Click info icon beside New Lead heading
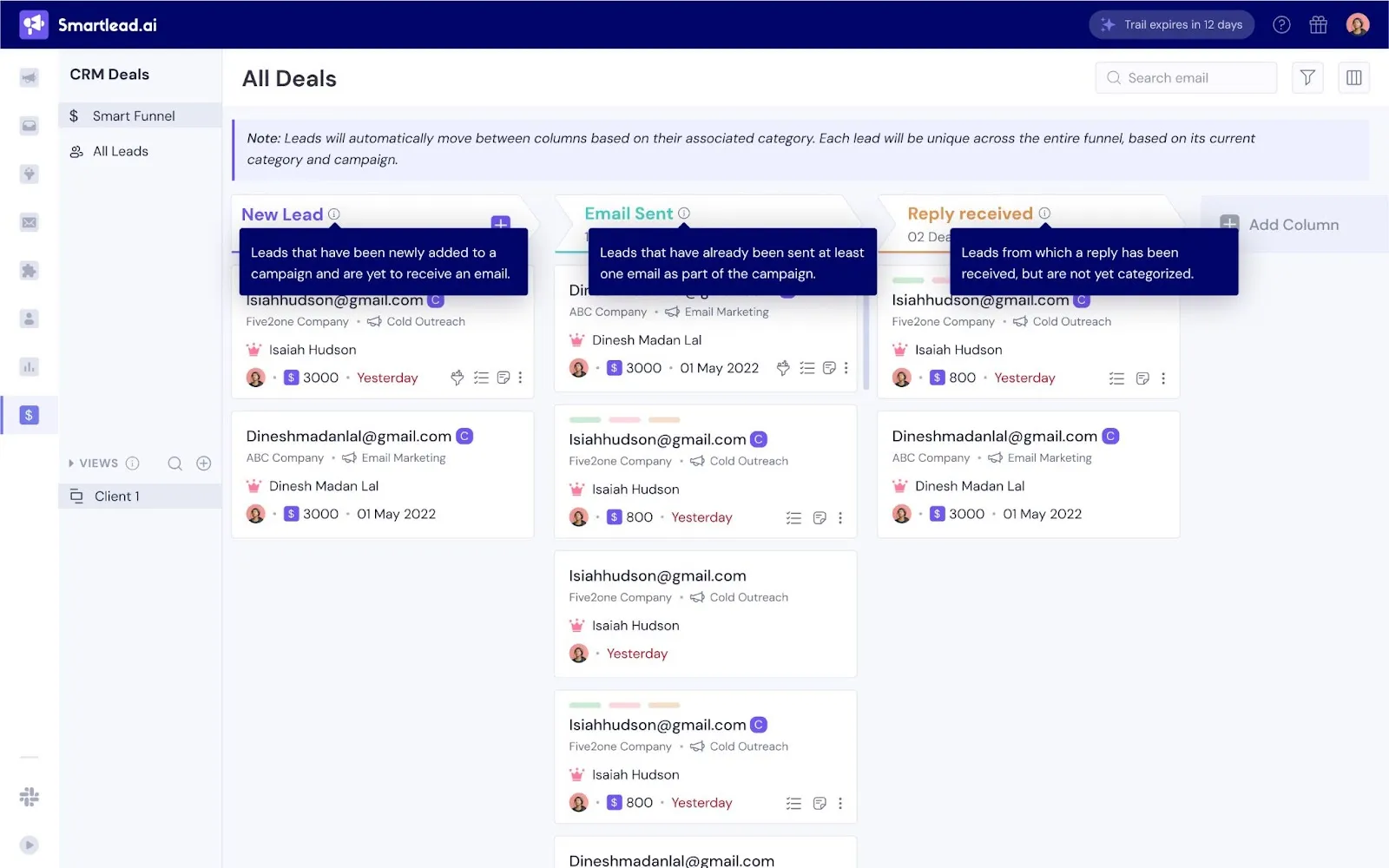The height and width of the screenshot is (868, 1389). coord(334,214)
